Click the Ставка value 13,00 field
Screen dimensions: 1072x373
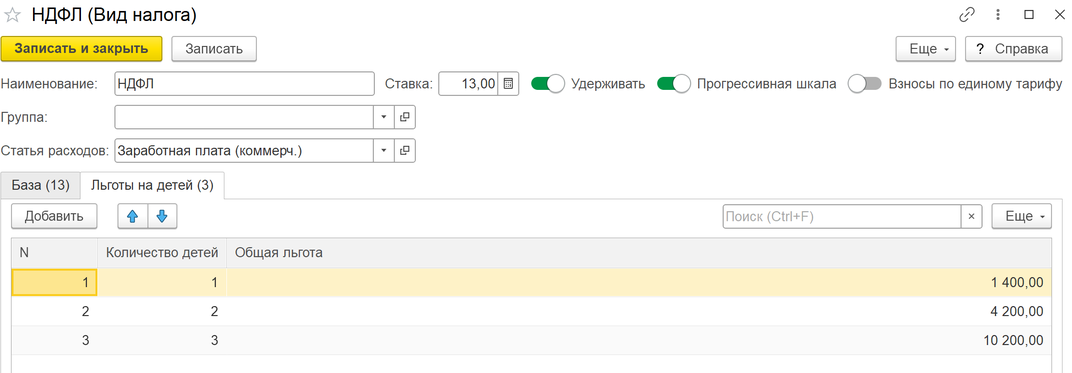[x=468, y=84]
